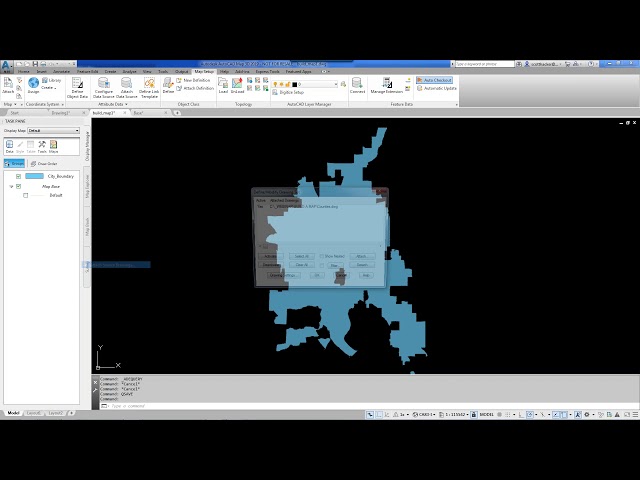Expand the Map panel dropdown arrow

(x=16, y=104)
